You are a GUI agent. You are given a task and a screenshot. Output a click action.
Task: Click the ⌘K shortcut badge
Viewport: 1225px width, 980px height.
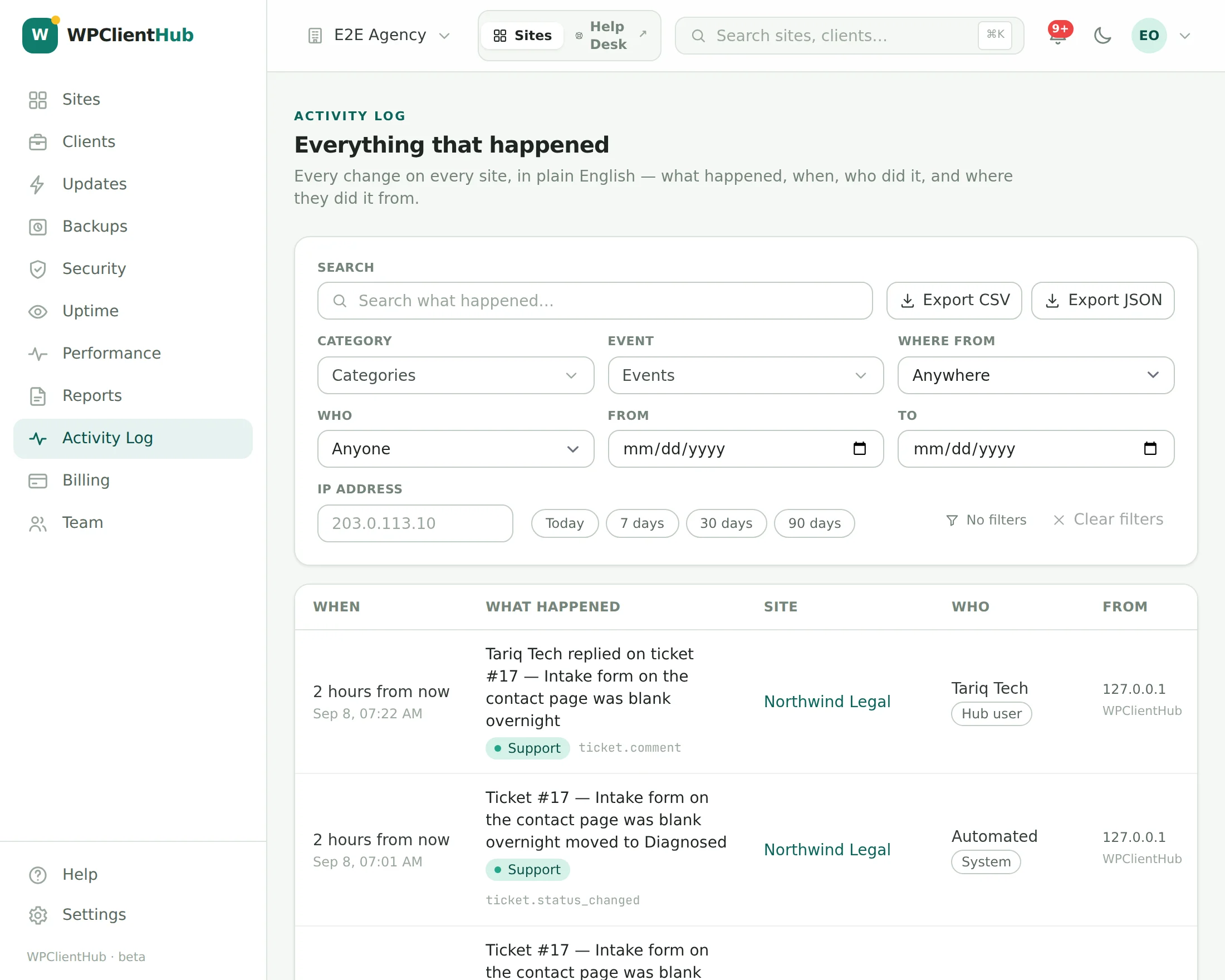[x=995, y=35]
